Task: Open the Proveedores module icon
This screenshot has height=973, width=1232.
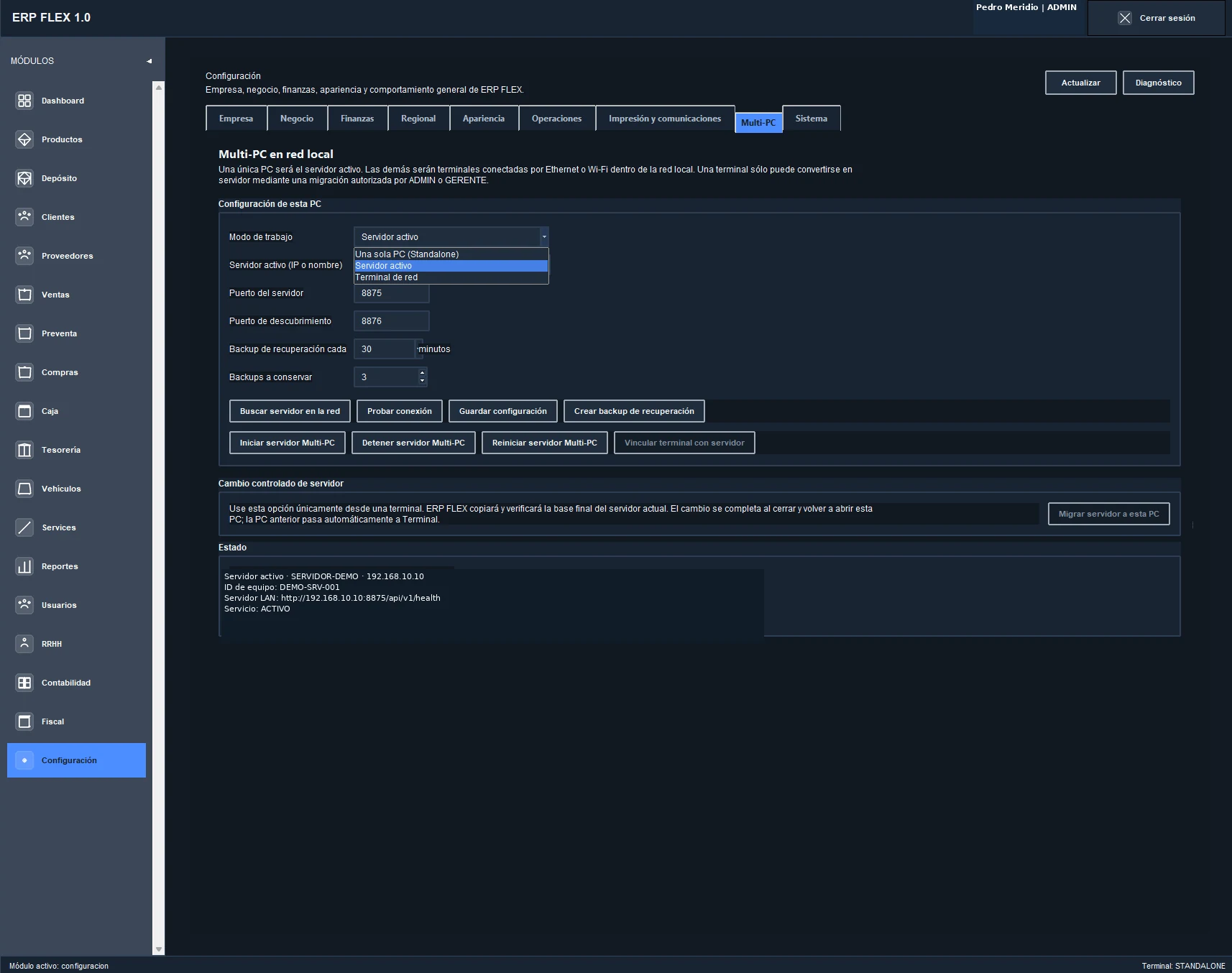Action: (x=24, y=256)
